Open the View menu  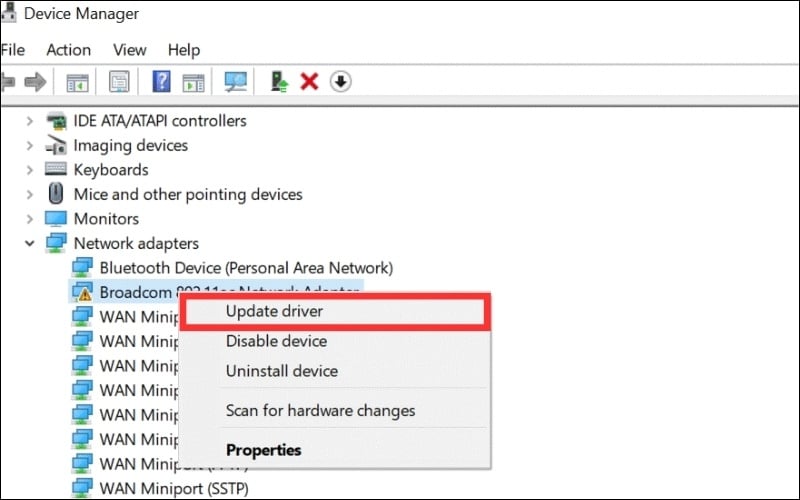click(x=130, y=50)
